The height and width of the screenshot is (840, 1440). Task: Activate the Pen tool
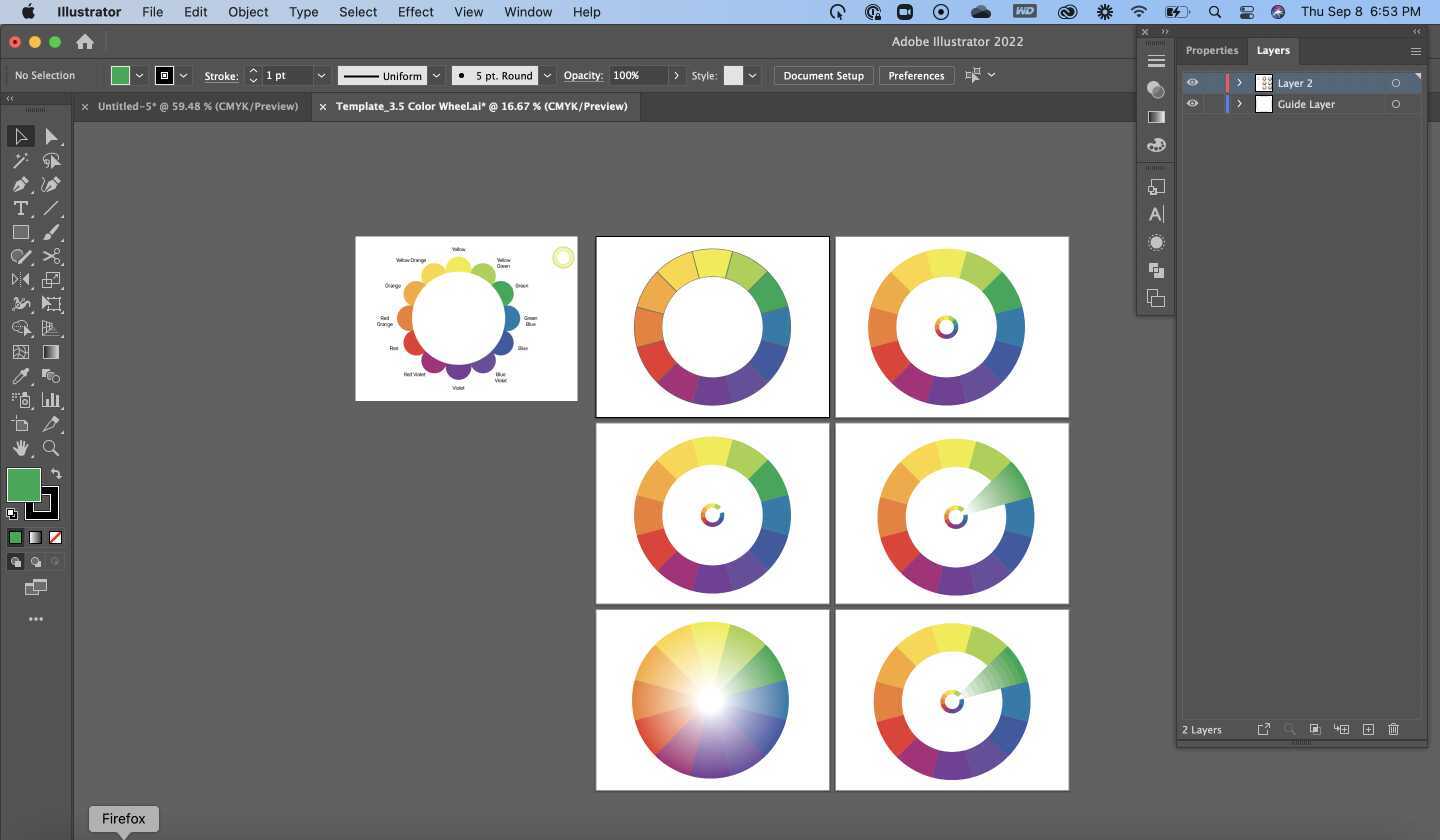pos(21,185)
